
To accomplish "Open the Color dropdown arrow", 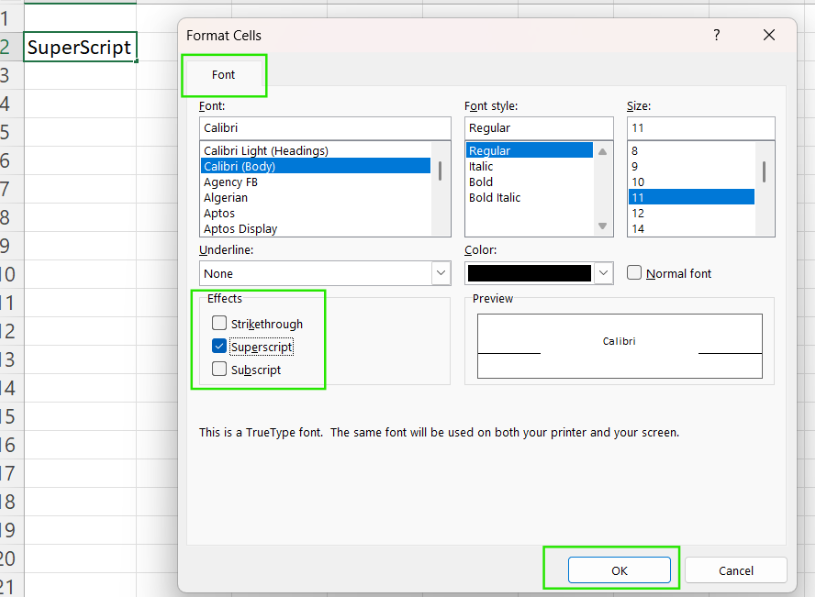I will click(603, 273).
